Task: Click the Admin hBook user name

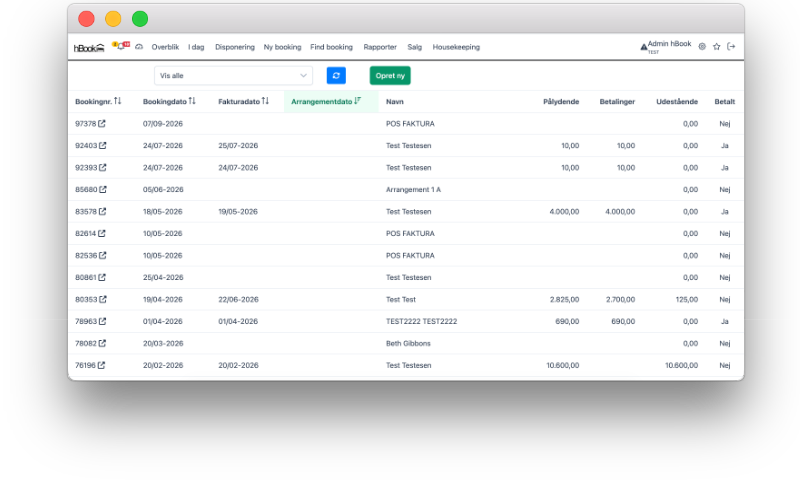Action: click(x=669, y=44)
